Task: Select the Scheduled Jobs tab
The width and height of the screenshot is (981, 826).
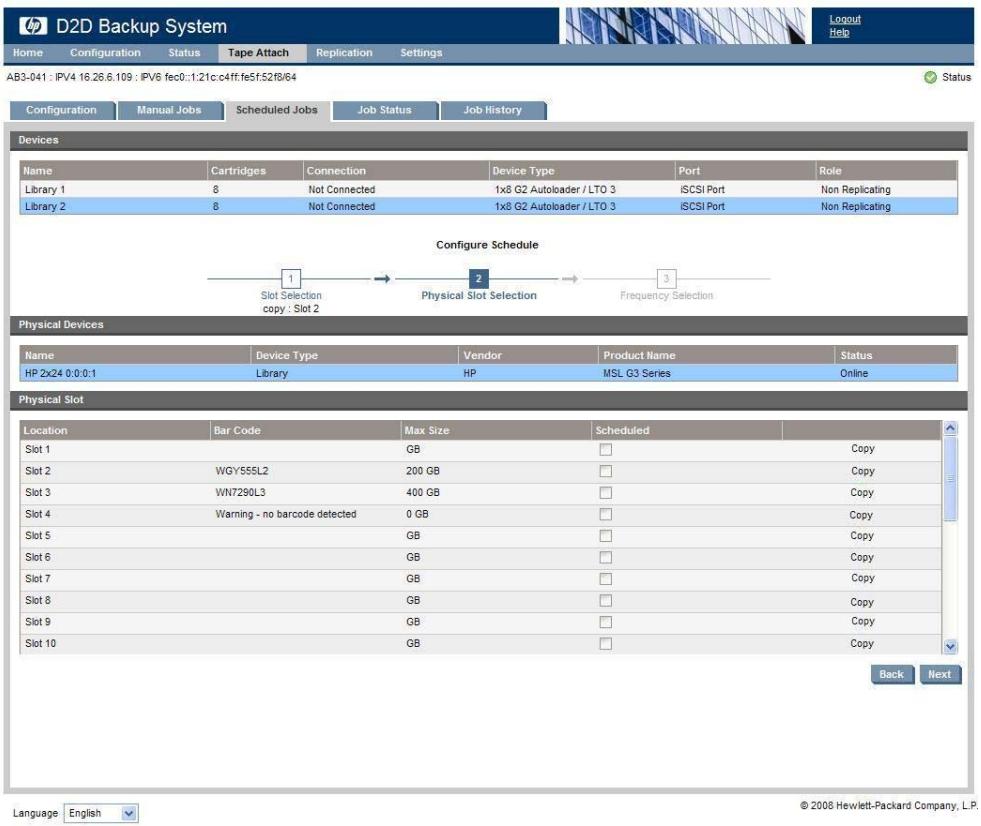Action: pyautogui.click(x=277, y=110)
